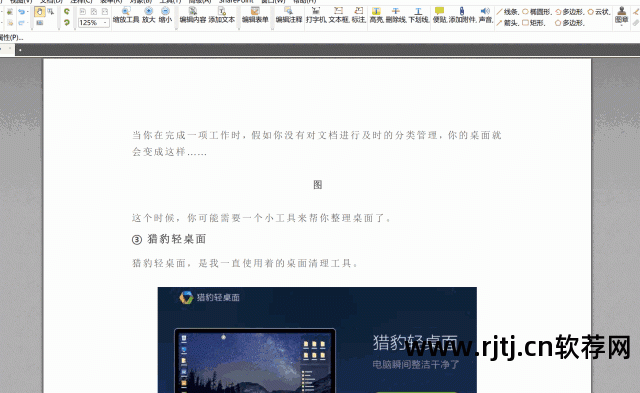Screen dimensions: 640x393
Task: Click the line starting 当你在完成一项工作时
Action: (317, 135)
